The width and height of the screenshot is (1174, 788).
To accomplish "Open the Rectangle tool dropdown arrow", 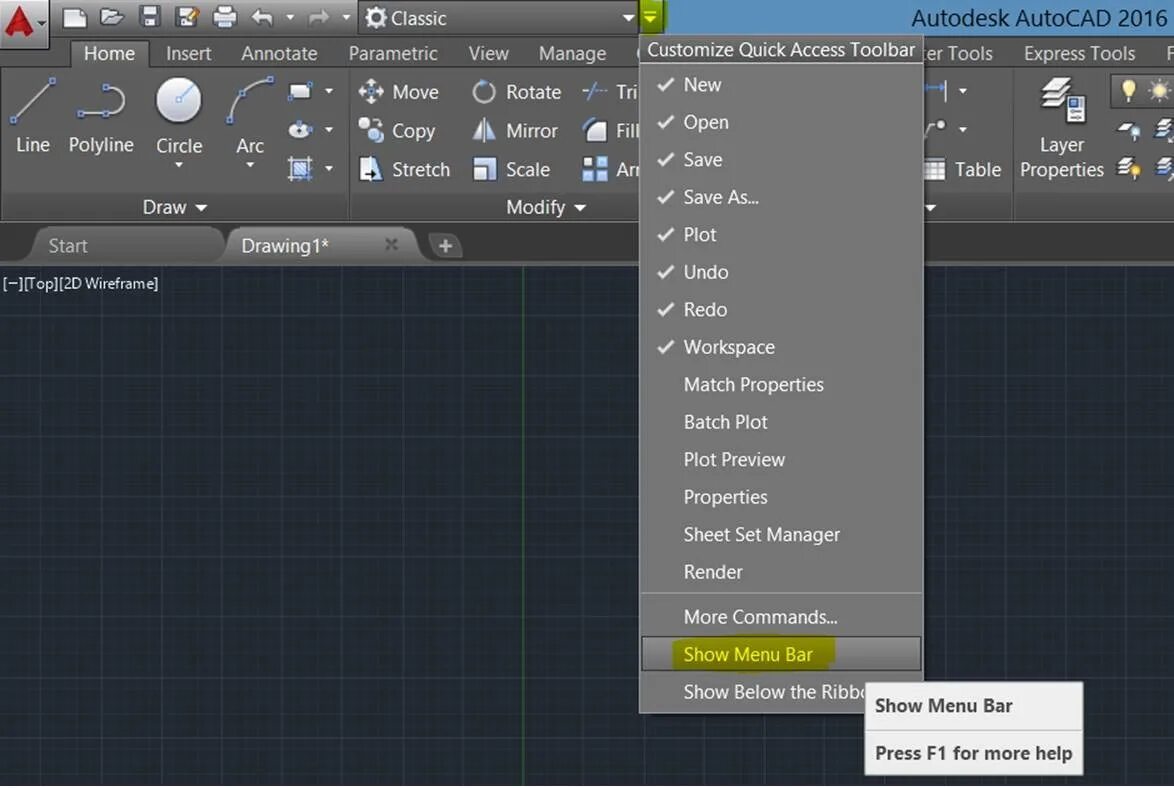I will coord(329,91).
